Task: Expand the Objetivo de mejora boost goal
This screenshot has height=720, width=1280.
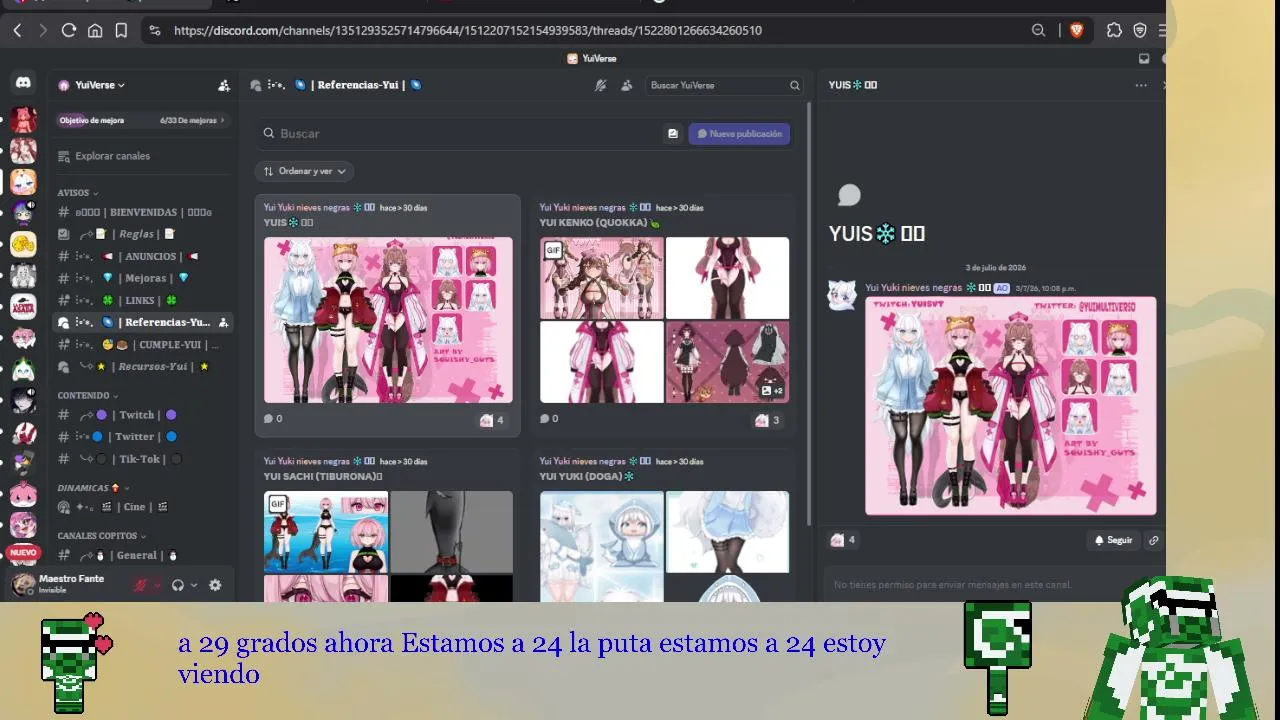Action: pos(141,120)
